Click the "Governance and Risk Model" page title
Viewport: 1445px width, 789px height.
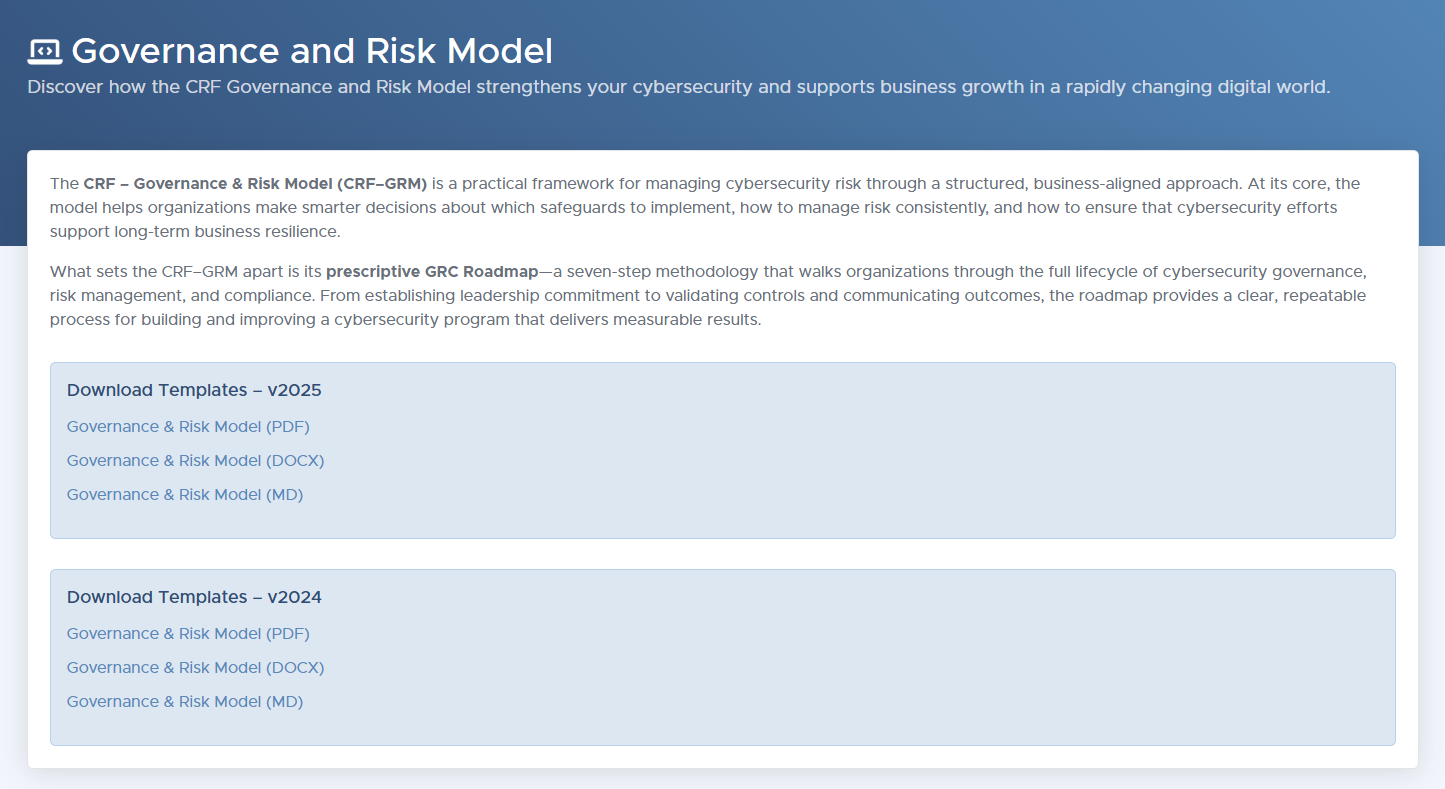(312, 50)
